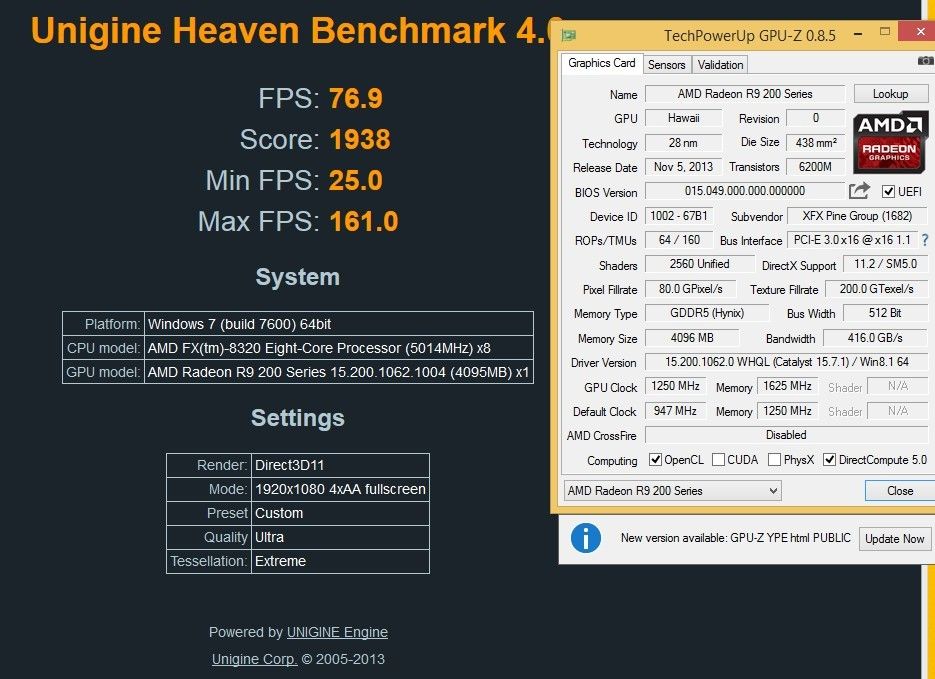Click the CPU model cell AMD FX(tm)-8320

[x=339, y=348]
